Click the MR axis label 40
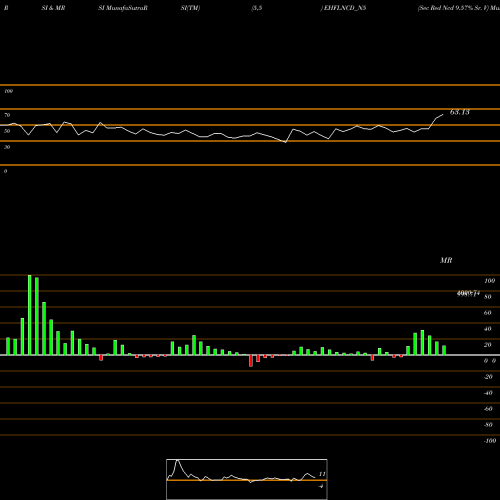500x500 pixels. coord(487,329)
